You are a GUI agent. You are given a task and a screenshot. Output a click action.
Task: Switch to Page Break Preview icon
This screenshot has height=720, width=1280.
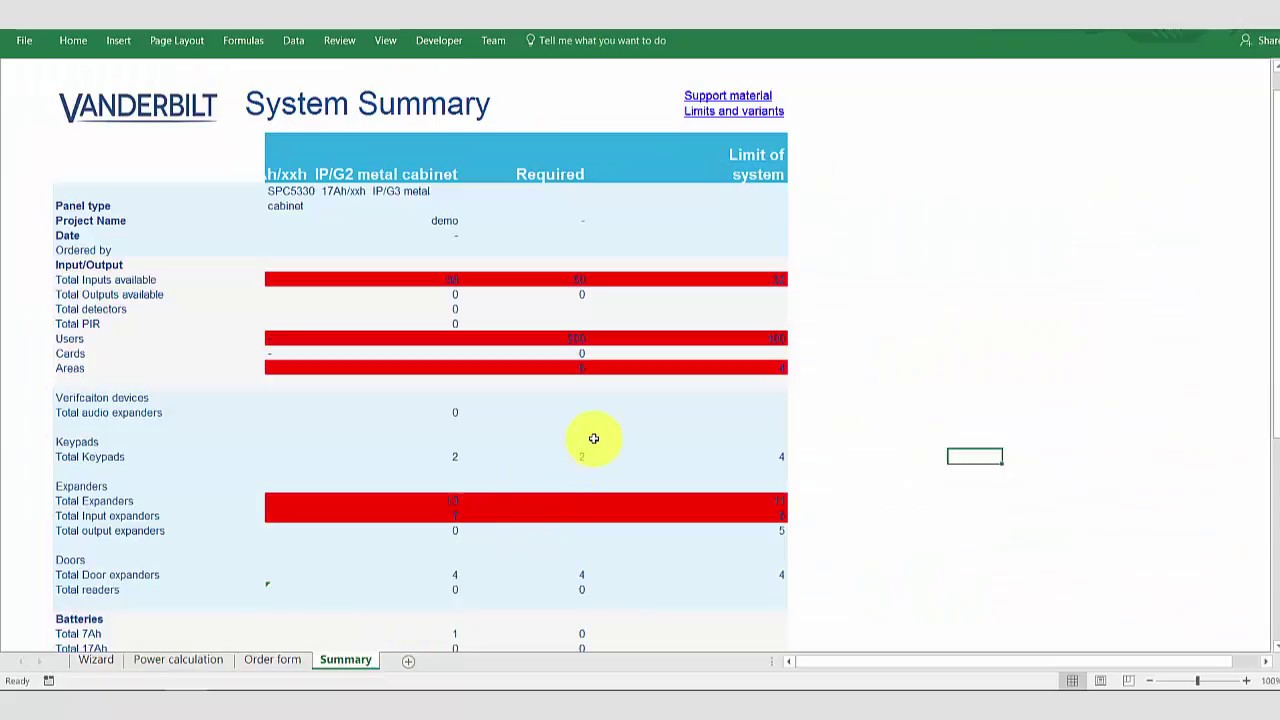click(x=1128, y=681)
